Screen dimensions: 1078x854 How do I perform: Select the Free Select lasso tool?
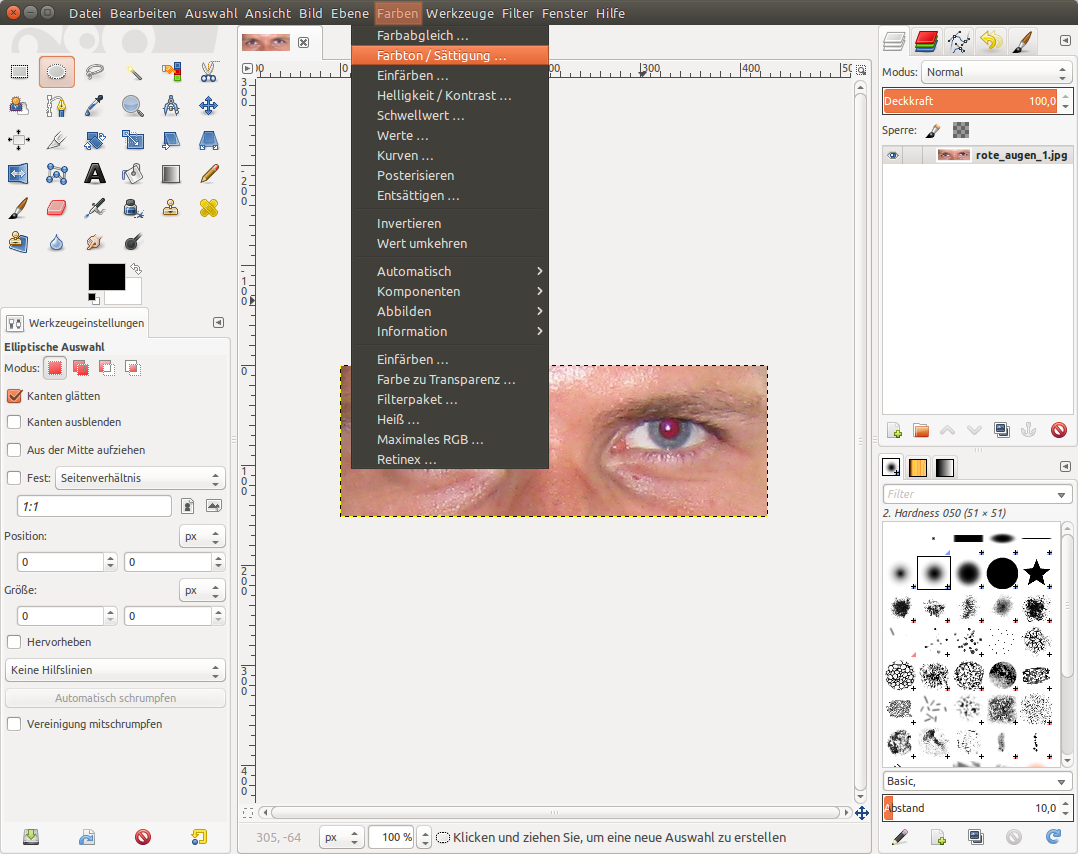pos(95,72)
